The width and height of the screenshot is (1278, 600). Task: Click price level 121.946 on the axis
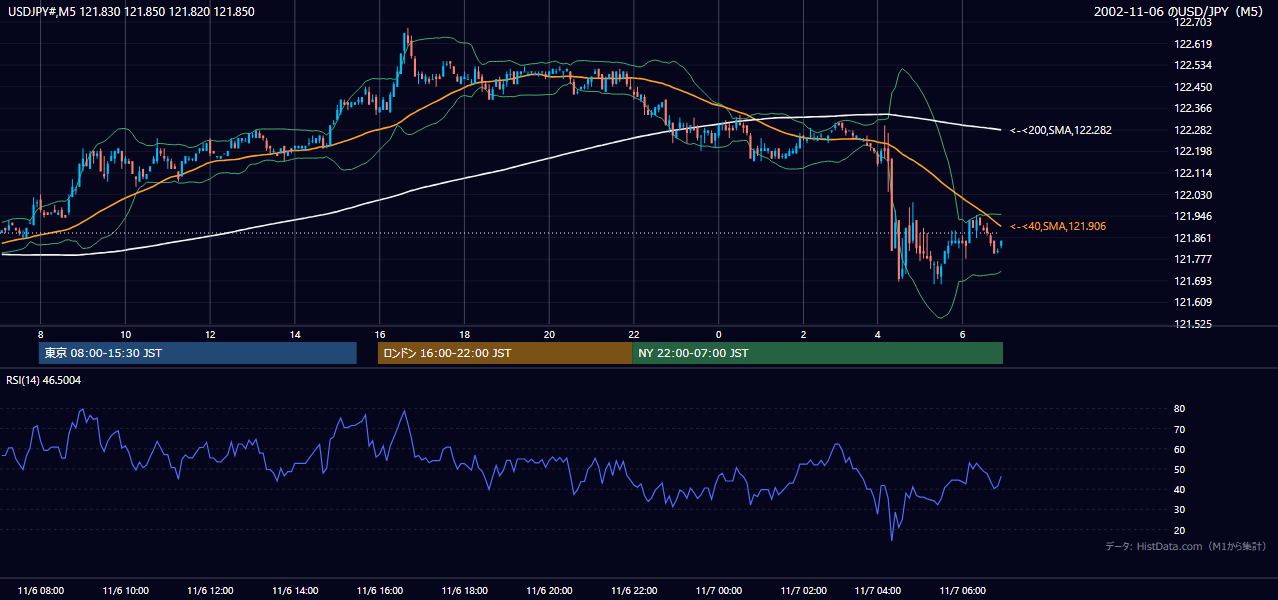[x=1194, y=216]
